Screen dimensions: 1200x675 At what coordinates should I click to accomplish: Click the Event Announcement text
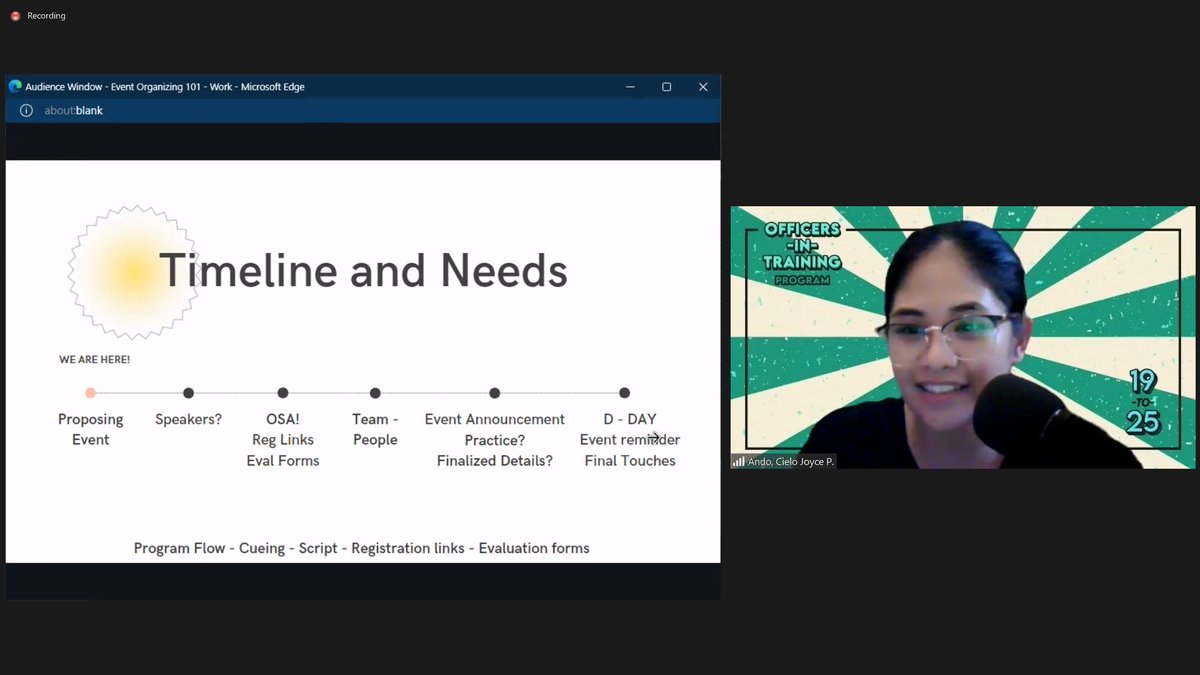coord(494,419)
